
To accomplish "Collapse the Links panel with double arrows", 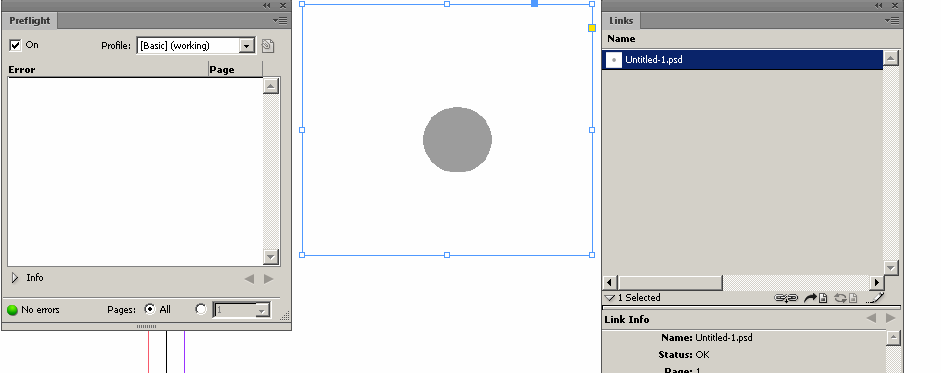I will pos(878,5).
